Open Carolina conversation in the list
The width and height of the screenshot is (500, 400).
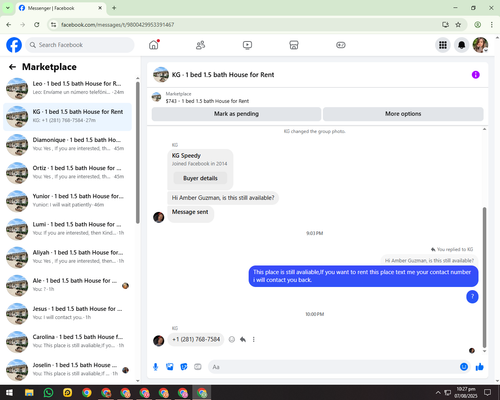click(67, 342)
